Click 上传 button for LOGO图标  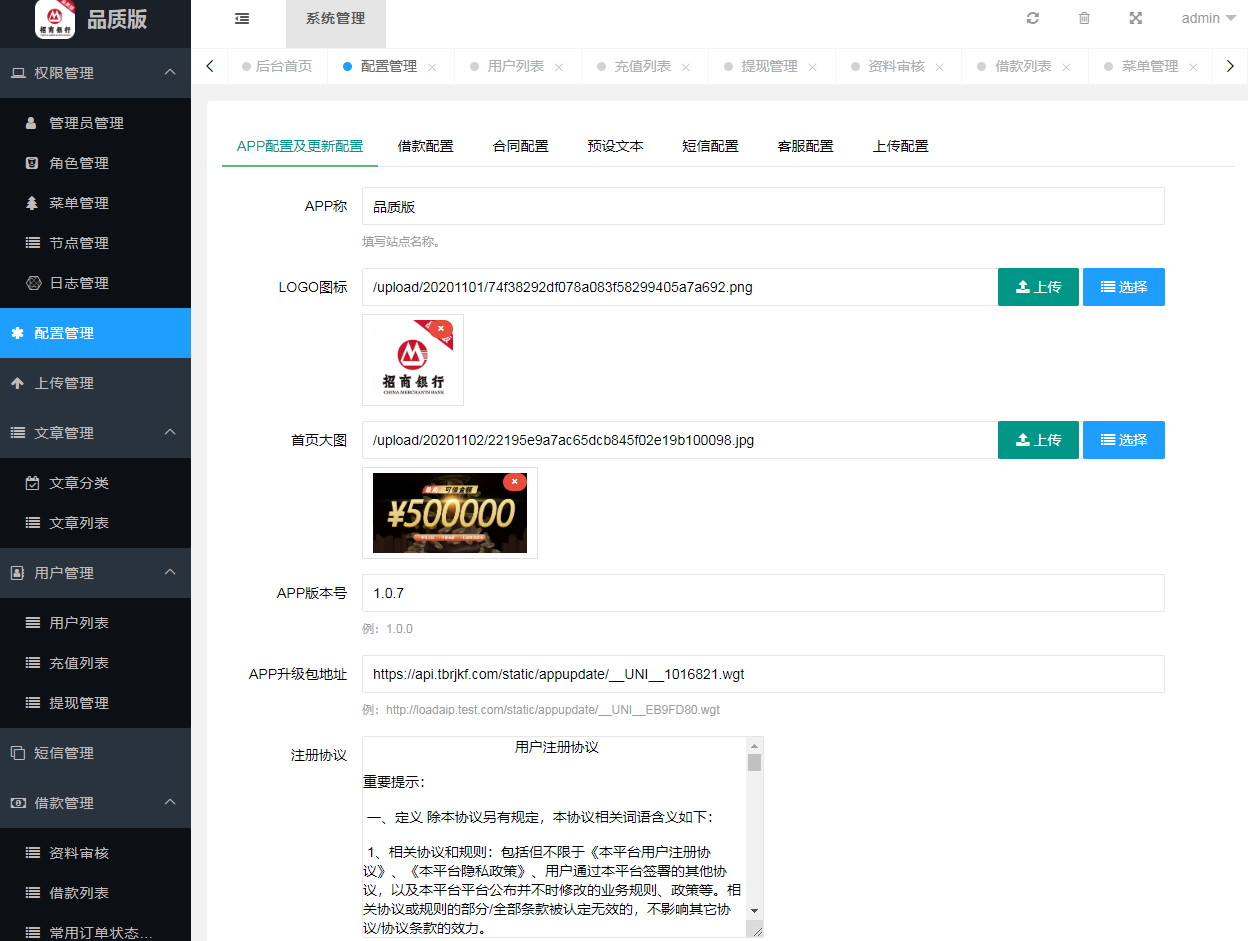1038,287
